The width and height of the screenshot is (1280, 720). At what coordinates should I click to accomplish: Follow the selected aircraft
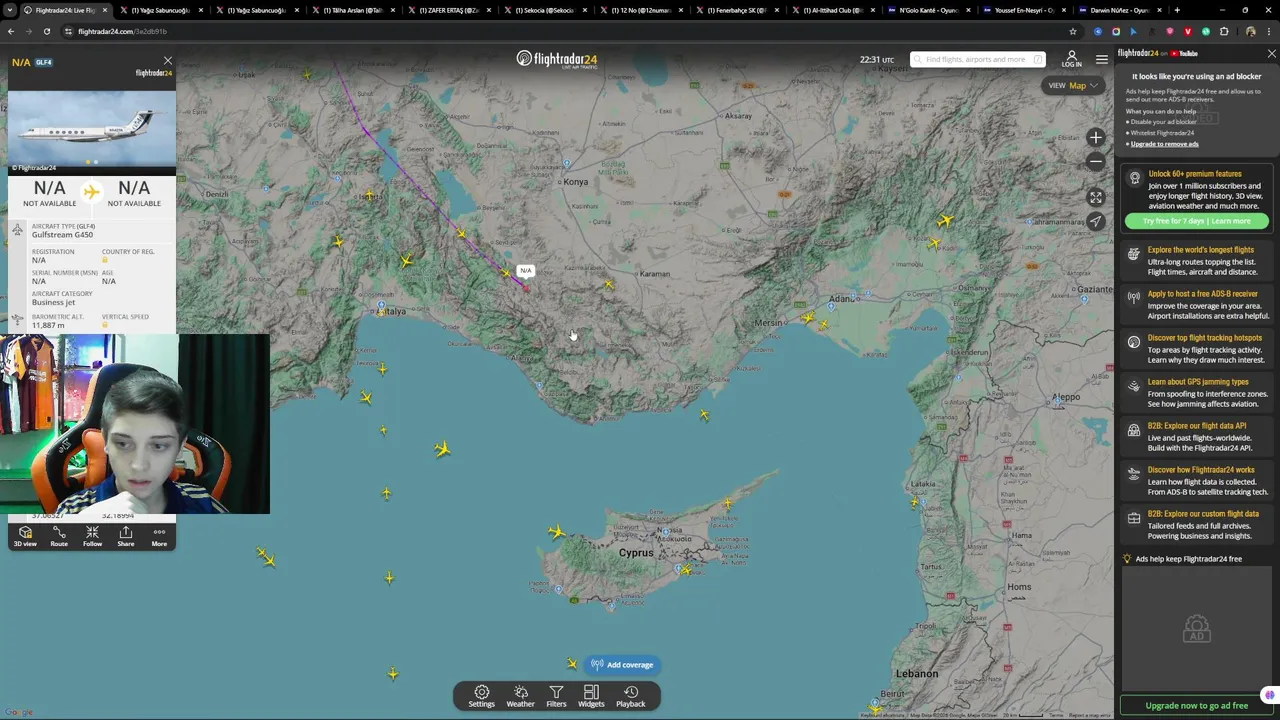(x=92, y=537)
